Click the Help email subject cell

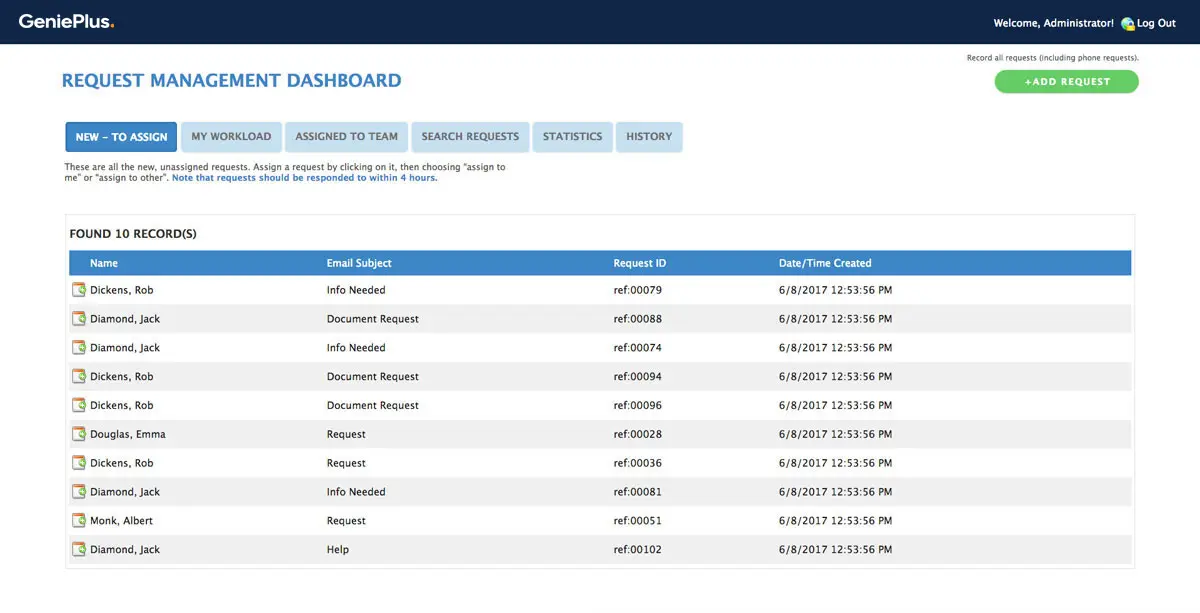[338, 550]
